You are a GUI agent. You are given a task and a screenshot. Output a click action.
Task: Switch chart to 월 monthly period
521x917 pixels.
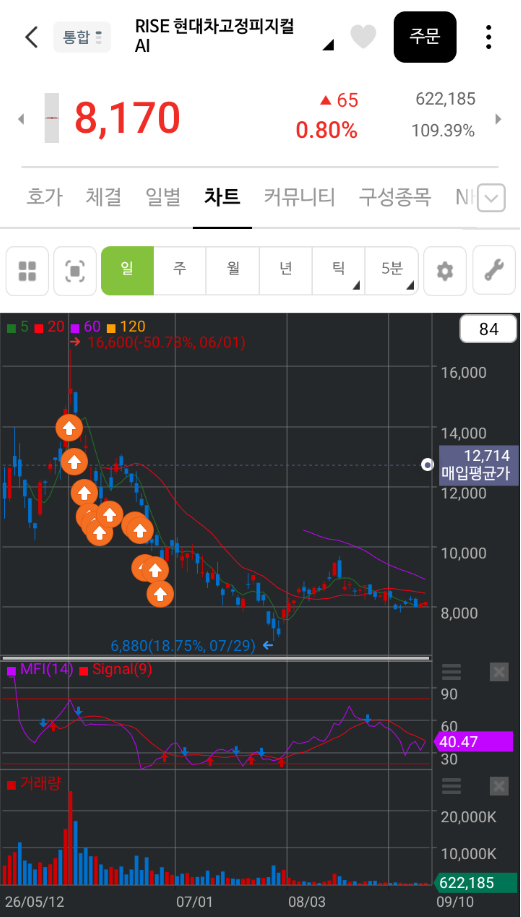click(233, 271)
